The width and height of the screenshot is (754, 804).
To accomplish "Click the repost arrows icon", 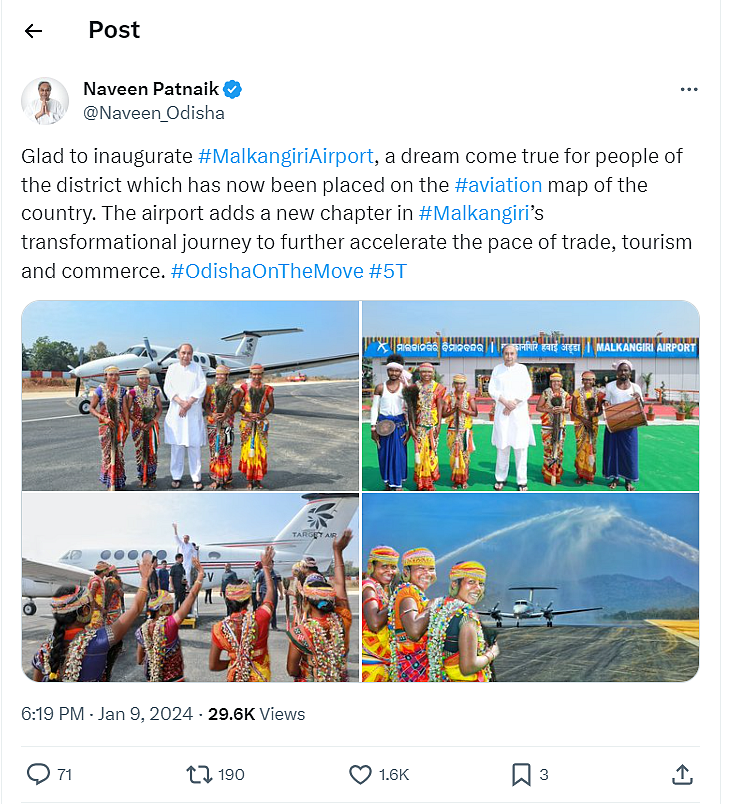I will pos(199,774).
